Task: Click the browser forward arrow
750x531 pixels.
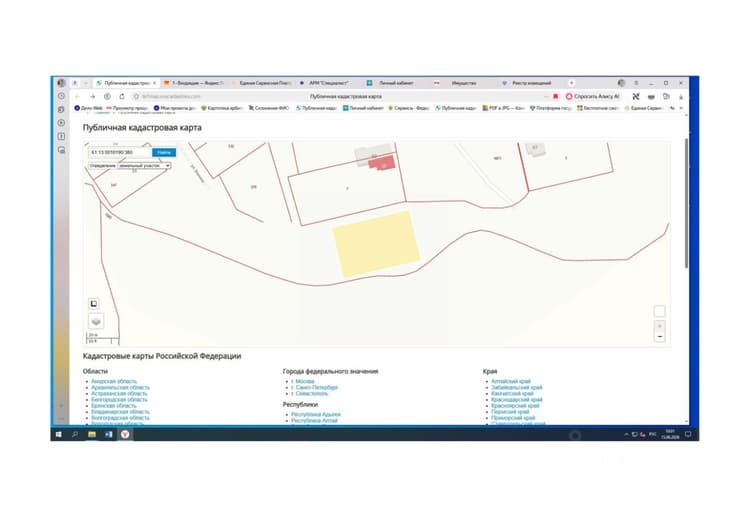Action: coord(92,97)
